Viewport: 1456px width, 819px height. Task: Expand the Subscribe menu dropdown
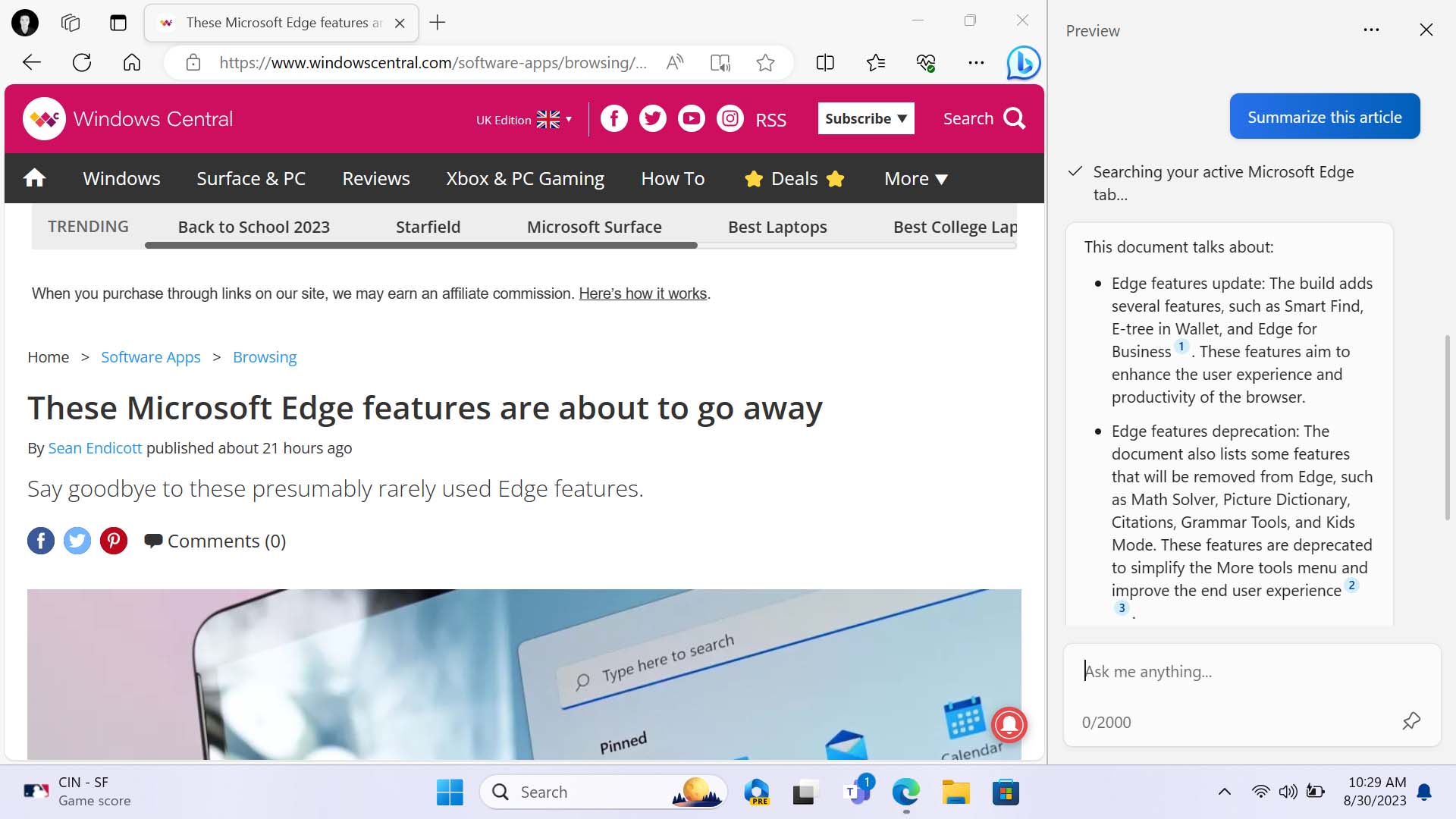pos(865,118)
